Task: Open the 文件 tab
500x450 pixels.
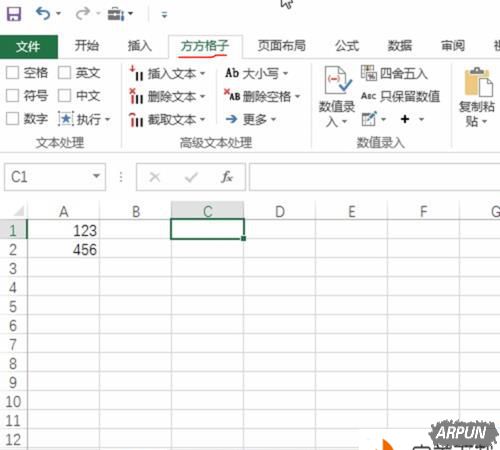Action: [x=28, y=46]
